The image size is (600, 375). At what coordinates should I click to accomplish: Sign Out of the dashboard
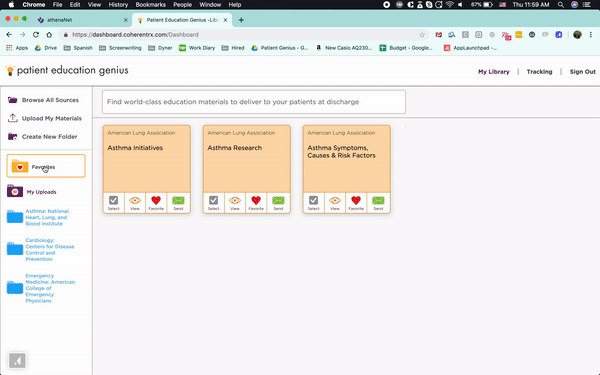click(x=582, y=72)
